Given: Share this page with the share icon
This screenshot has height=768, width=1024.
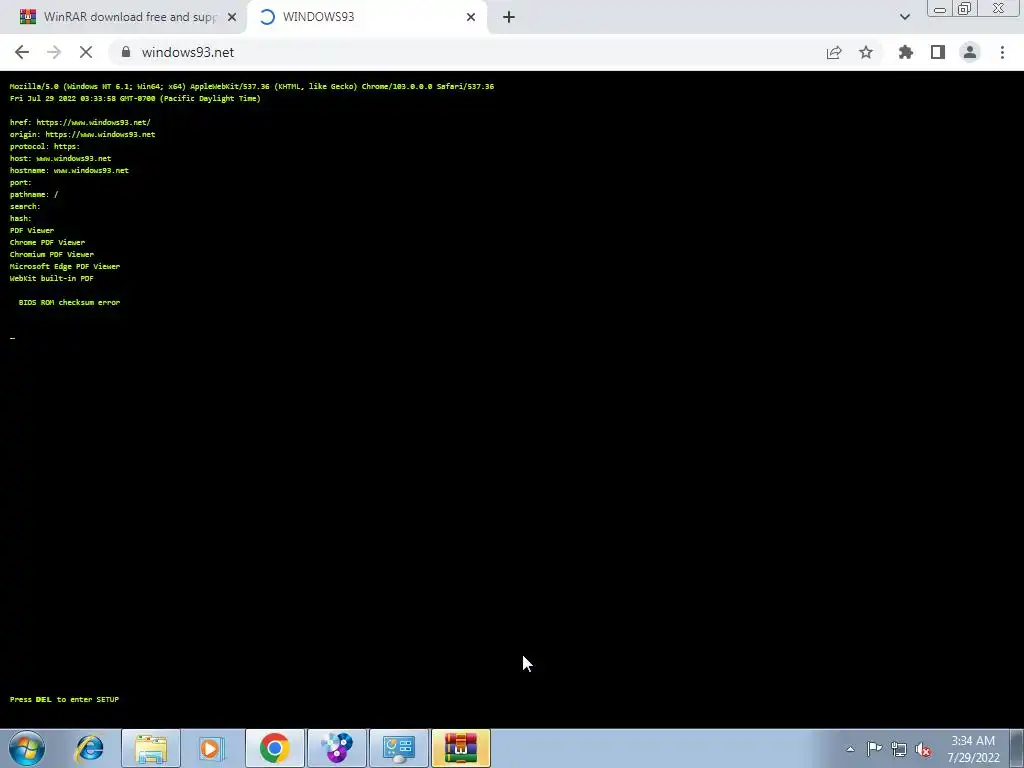Looking at the screenshot, I should 834,52.
